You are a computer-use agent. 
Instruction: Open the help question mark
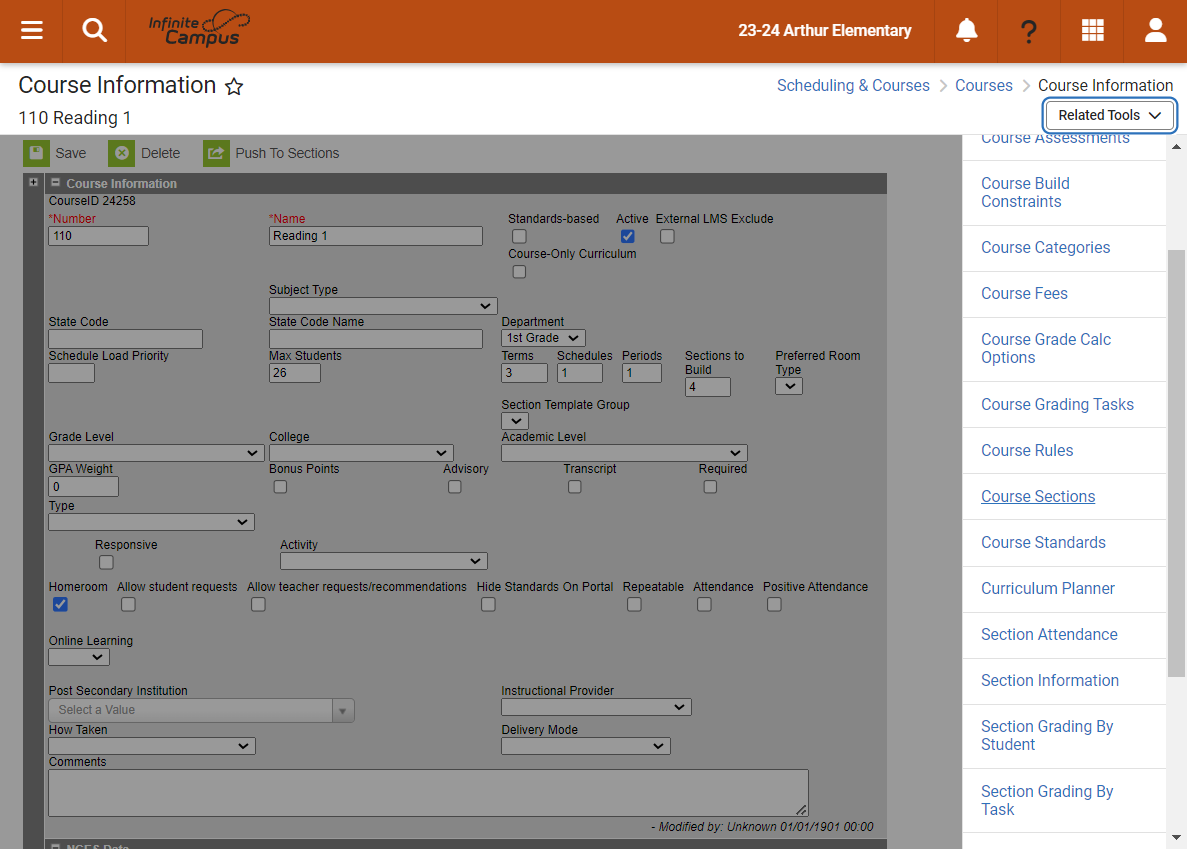1028,31
